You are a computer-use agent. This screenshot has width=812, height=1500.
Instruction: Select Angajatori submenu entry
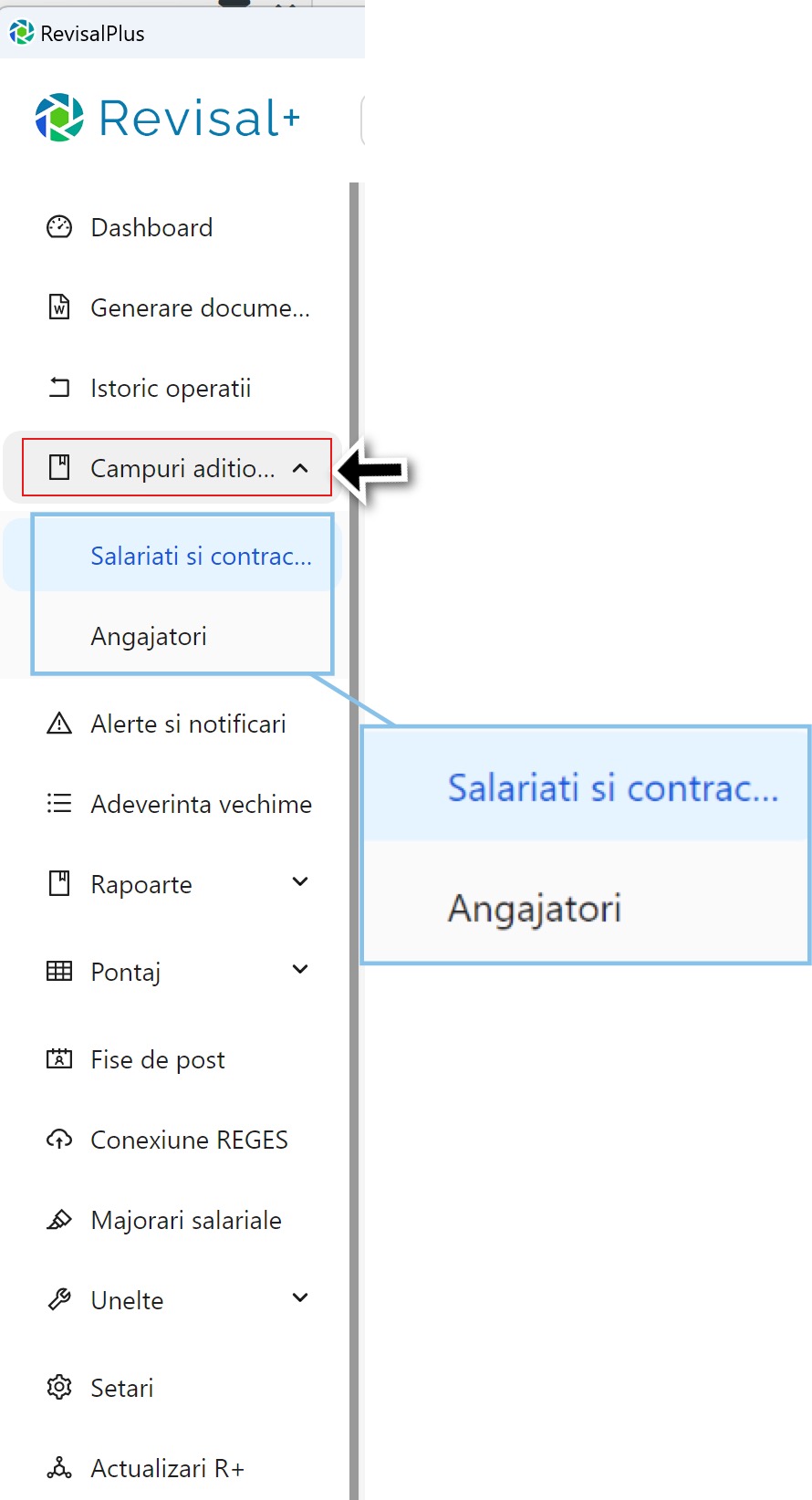[149, 636]
